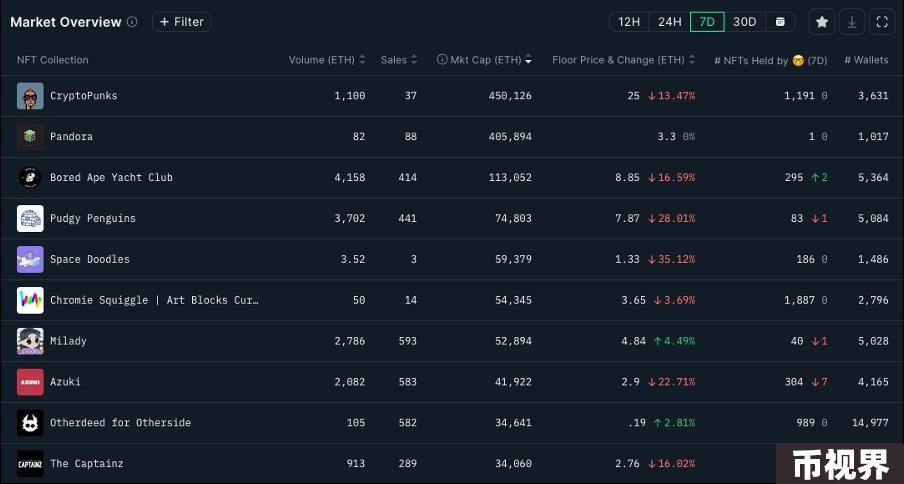Click Pudgy Penguins sales count 441
The height and width of the screenshot is (484, 904).
coord(408,218)
